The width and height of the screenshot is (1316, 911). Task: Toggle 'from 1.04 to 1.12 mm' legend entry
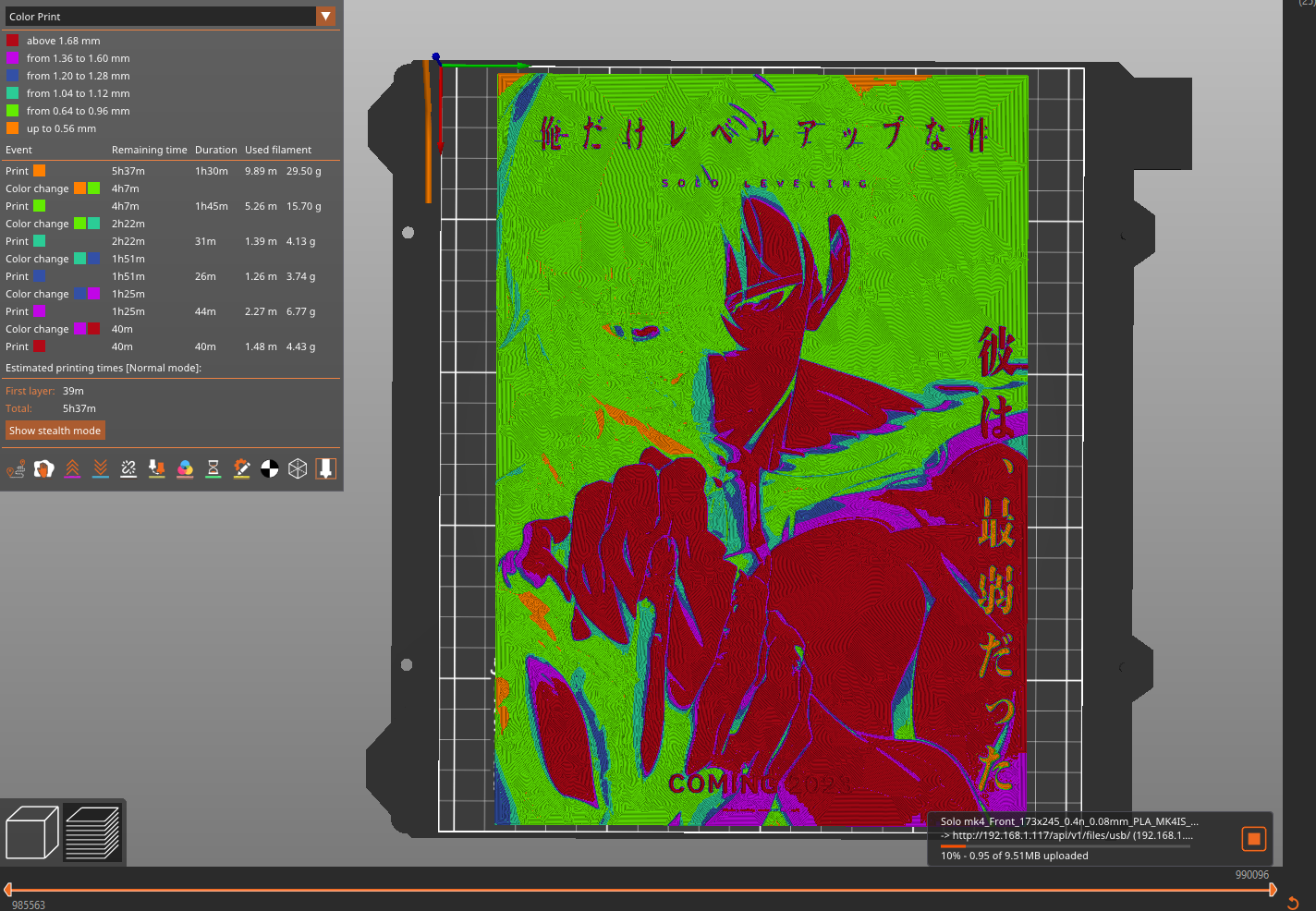pyautogui.click(x=67, y=93)
